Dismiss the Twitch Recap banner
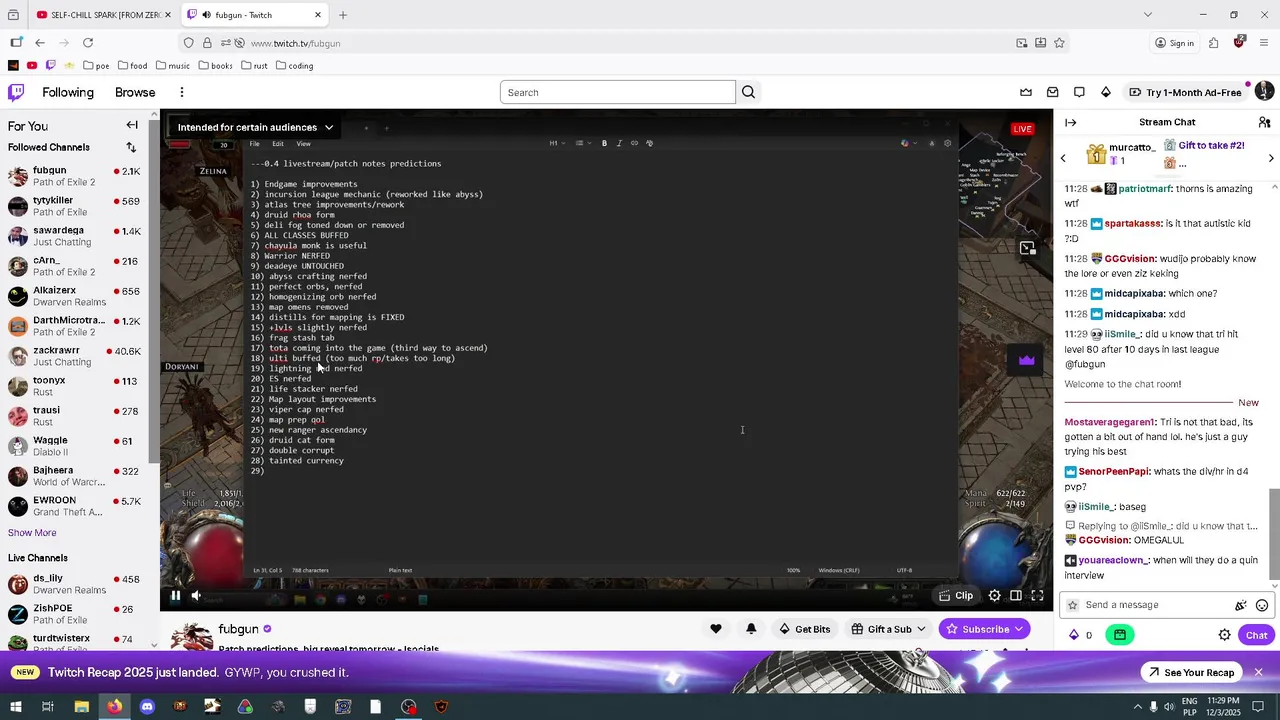The width and height of the screenshot is (1280, 720). tap(1259, 672)
